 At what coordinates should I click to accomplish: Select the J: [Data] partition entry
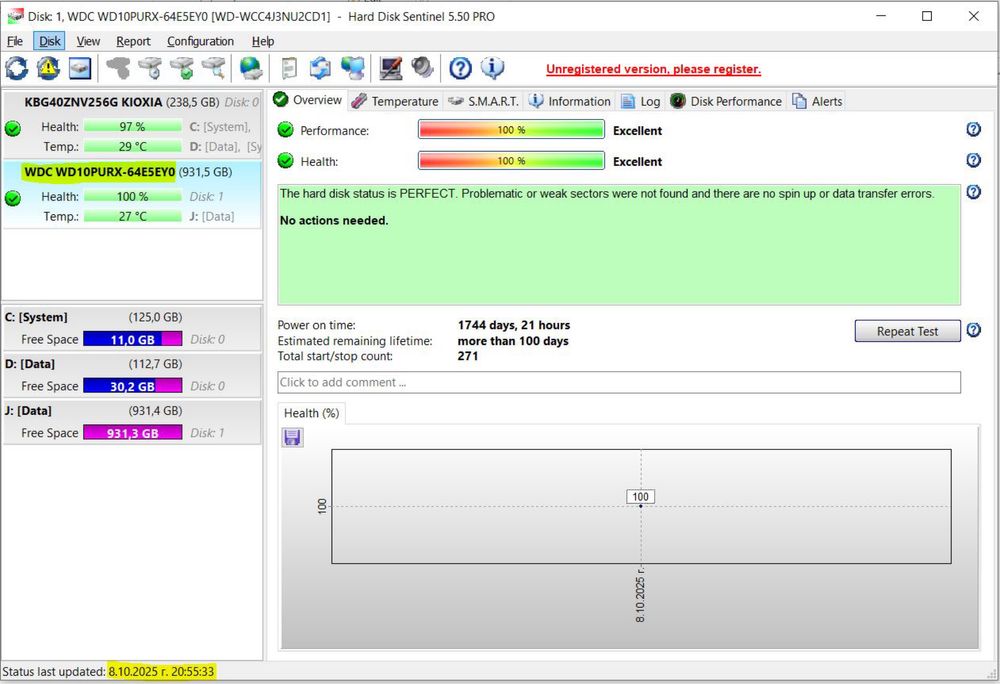tap(131, 421)
